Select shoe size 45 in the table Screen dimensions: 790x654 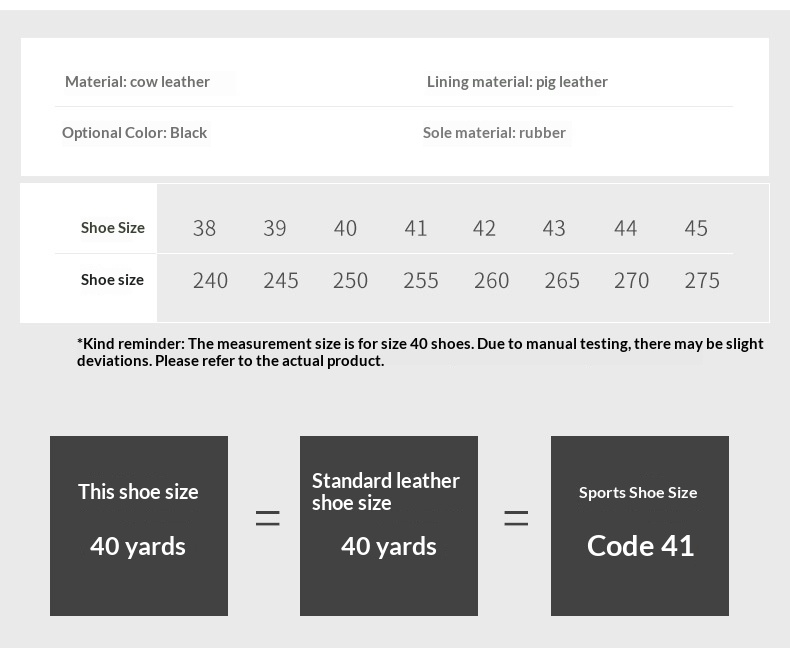coord(696,228)
